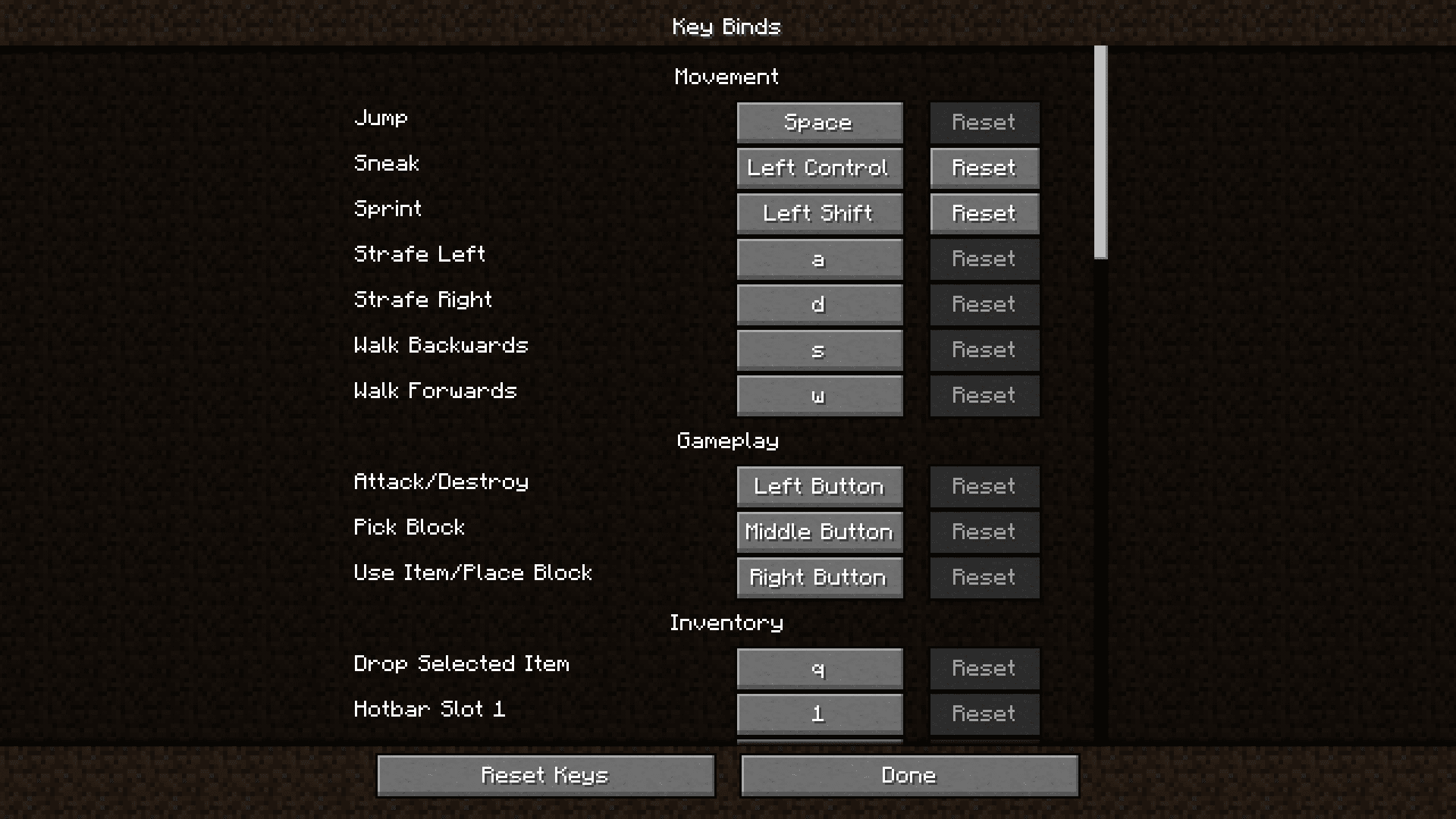Click the Hotbar Slot 1 key binding
This screenshot has height=819, width=1456.
(x=819, y=713)
